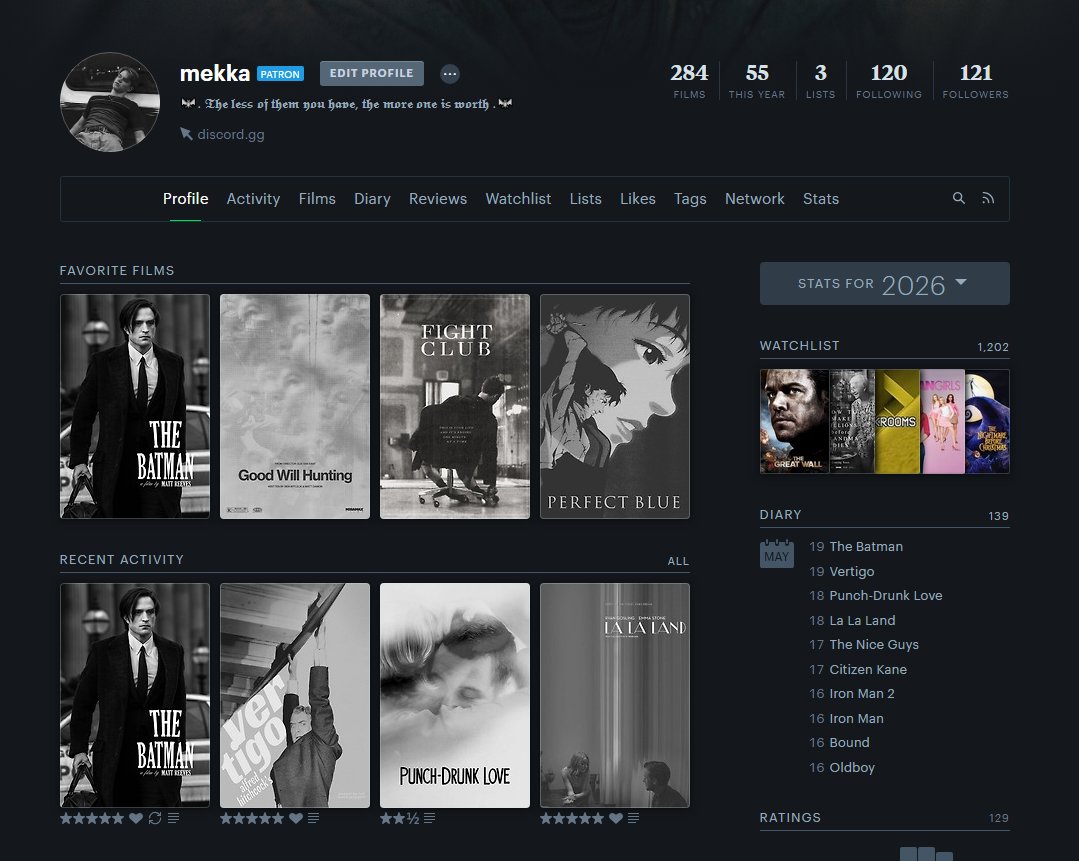Open the Punch-Drunk Love recent poster
The height and width of the screenshot is (861, 1079).
pos(455,695)
